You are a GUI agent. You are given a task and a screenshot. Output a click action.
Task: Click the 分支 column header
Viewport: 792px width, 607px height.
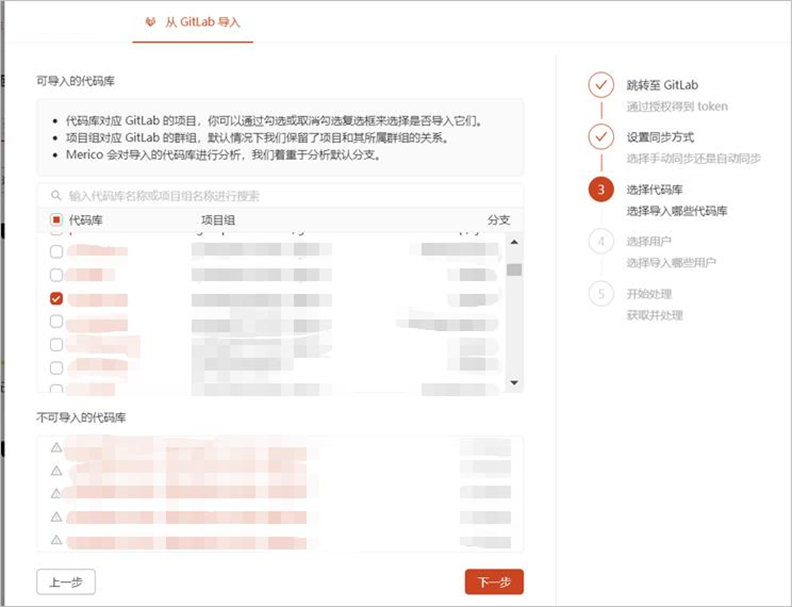[x=499, y=220]
